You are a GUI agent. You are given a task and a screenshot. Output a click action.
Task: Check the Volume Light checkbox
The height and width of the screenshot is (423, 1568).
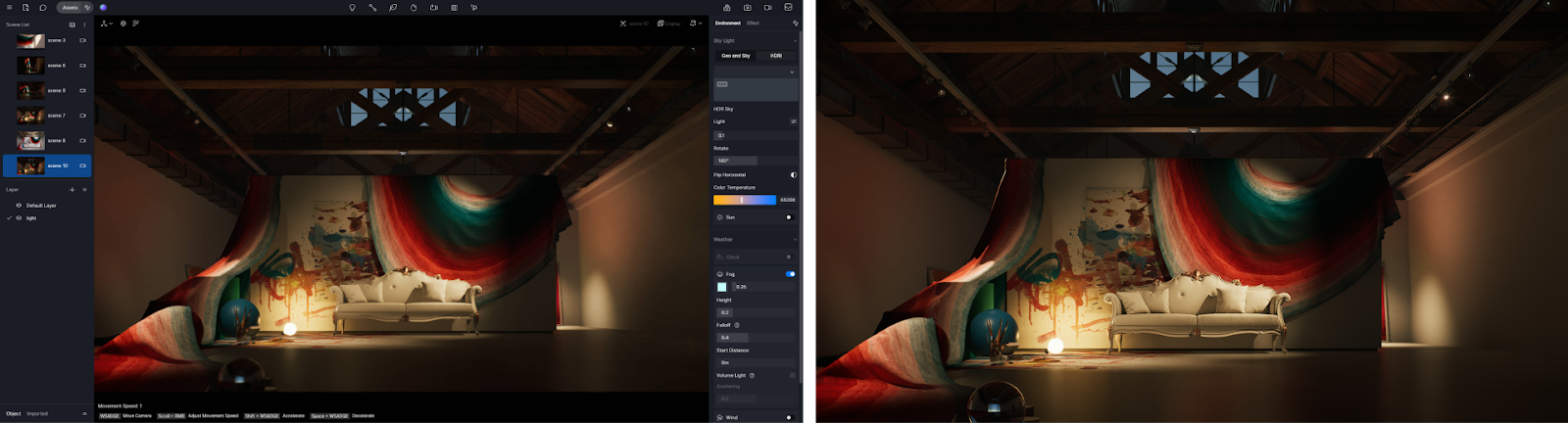(x=793, y=375)
